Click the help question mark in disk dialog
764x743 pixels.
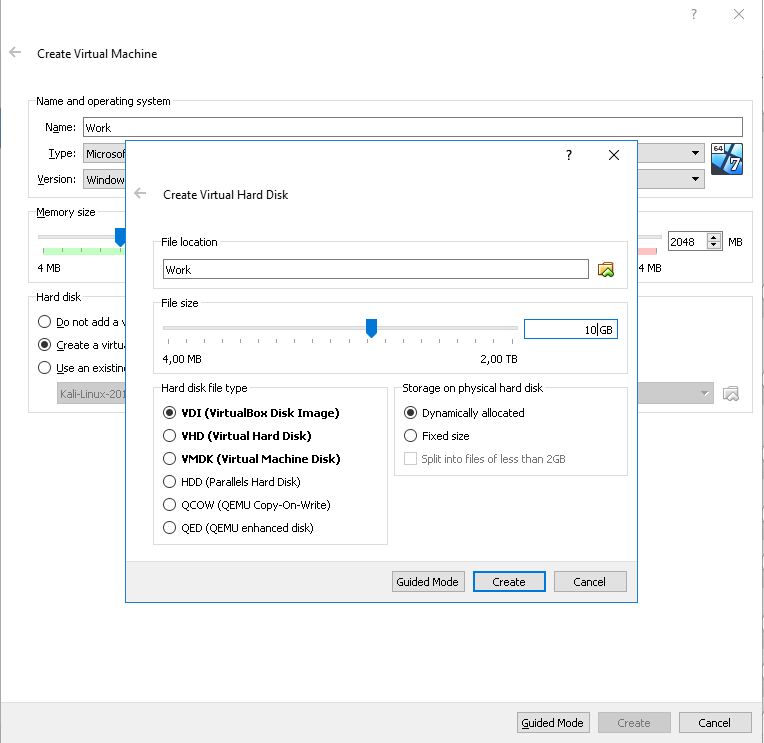[569, 155]
